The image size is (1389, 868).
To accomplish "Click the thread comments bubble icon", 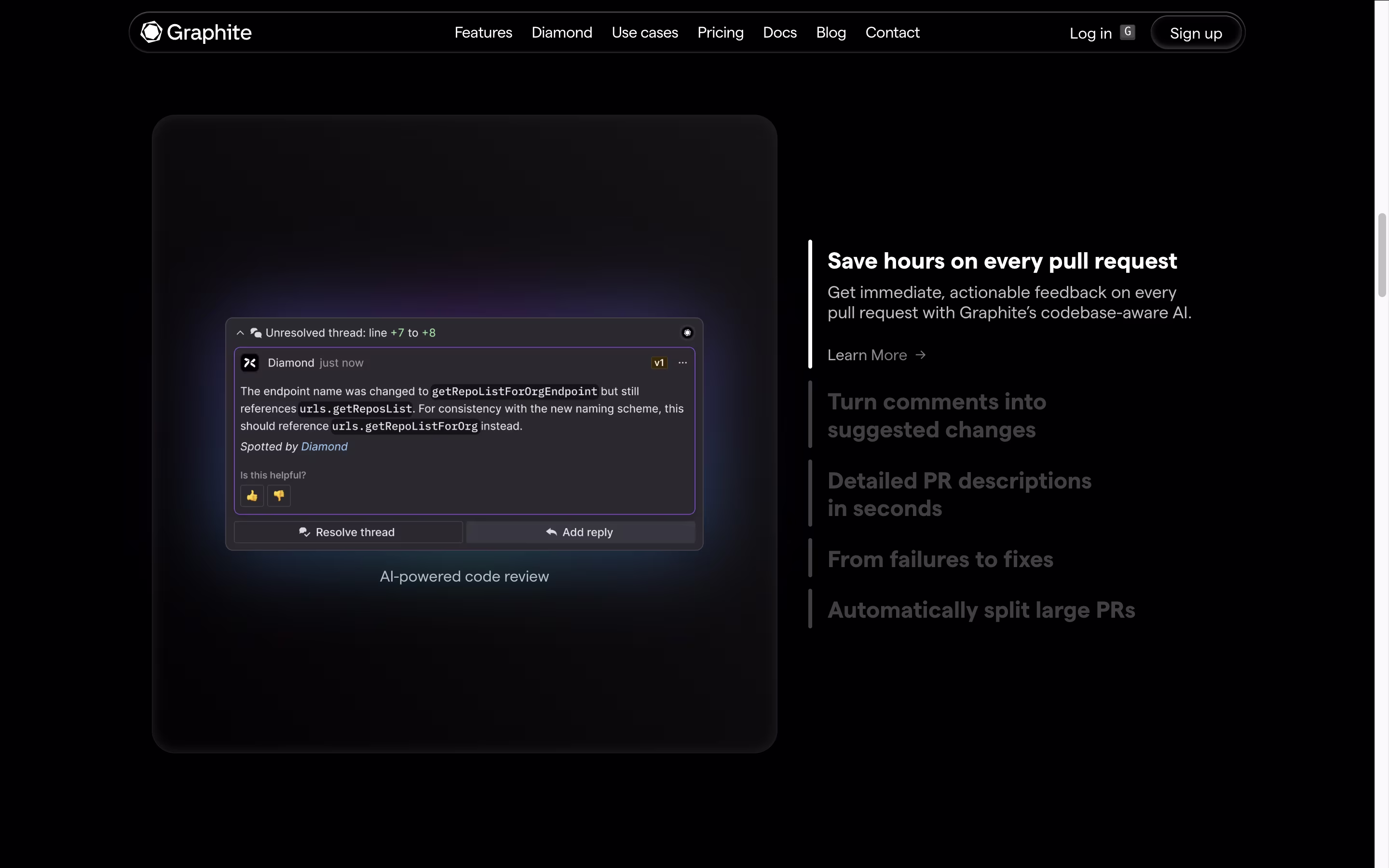I will [x=256, y=333].
